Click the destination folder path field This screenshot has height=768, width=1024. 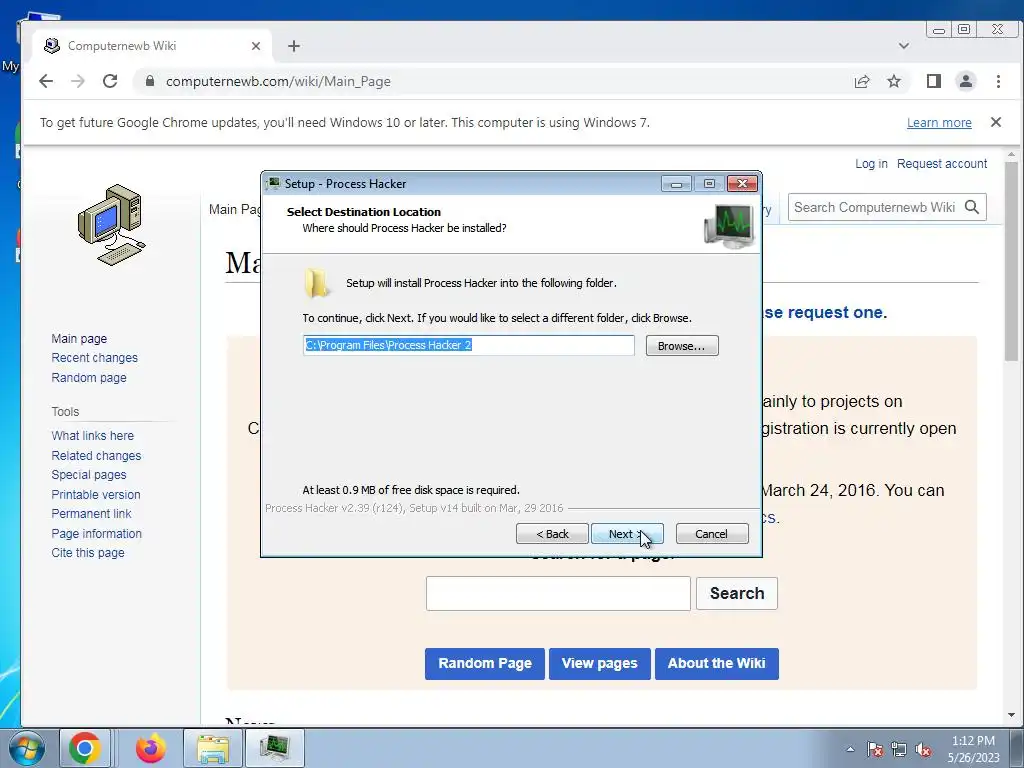(469, 345)
